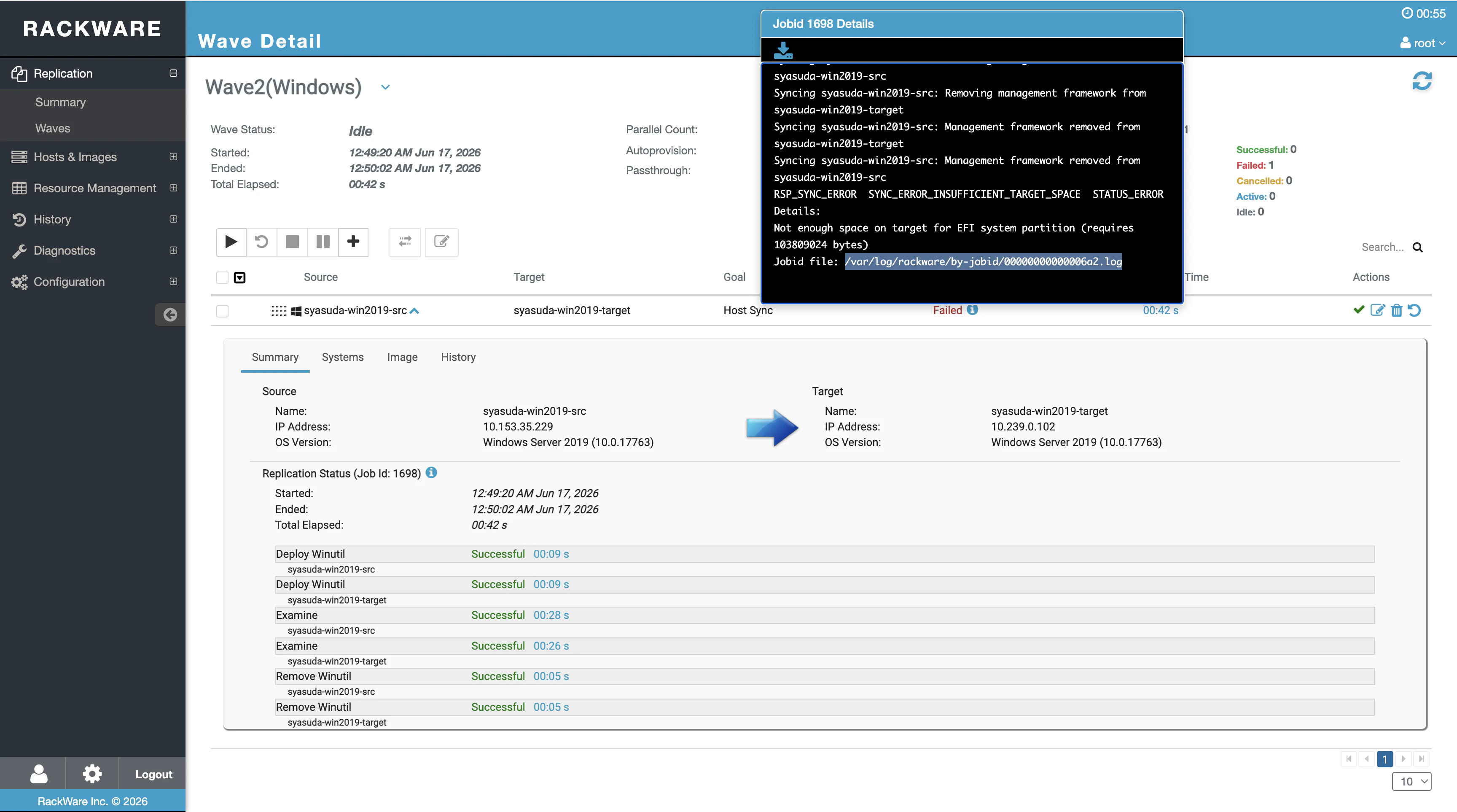Click the swap arrows toolbar icon
Image resolution: width=1457 pixels, height=812 pixels.
[x=405, y=242]
